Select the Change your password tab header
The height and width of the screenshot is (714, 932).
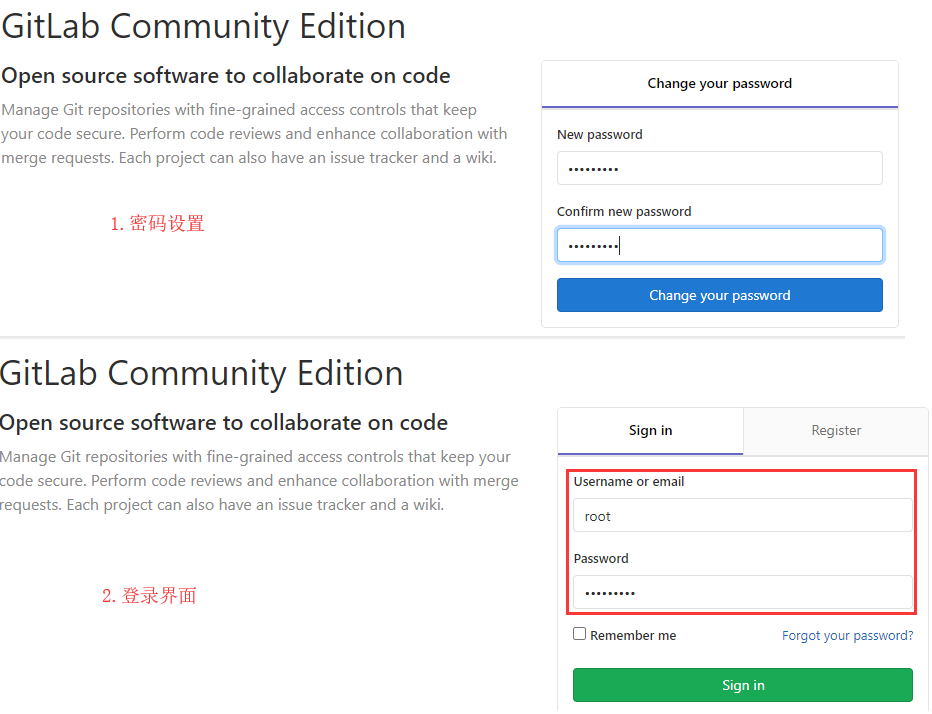pyautogui.click(x=719, y=84)
